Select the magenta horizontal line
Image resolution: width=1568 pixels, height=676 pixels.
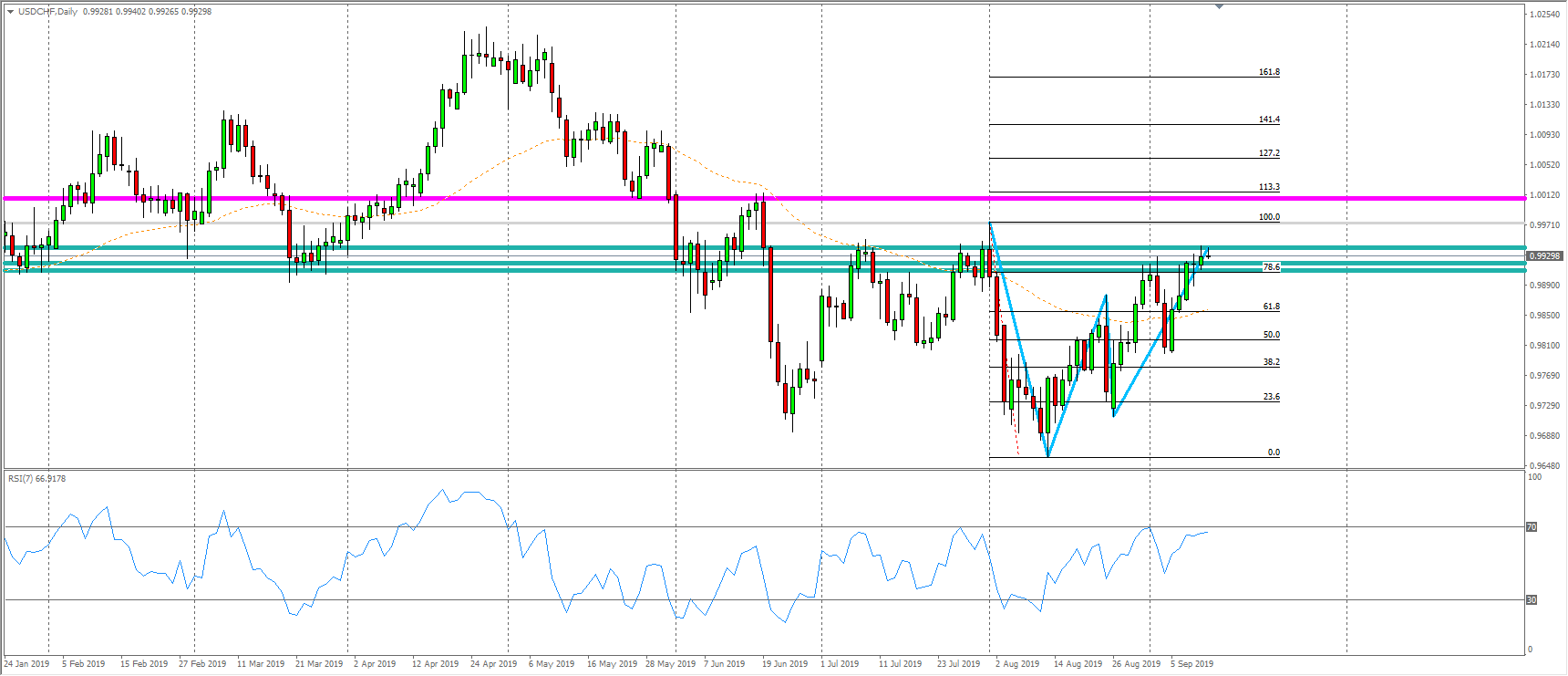click(764, 198)
